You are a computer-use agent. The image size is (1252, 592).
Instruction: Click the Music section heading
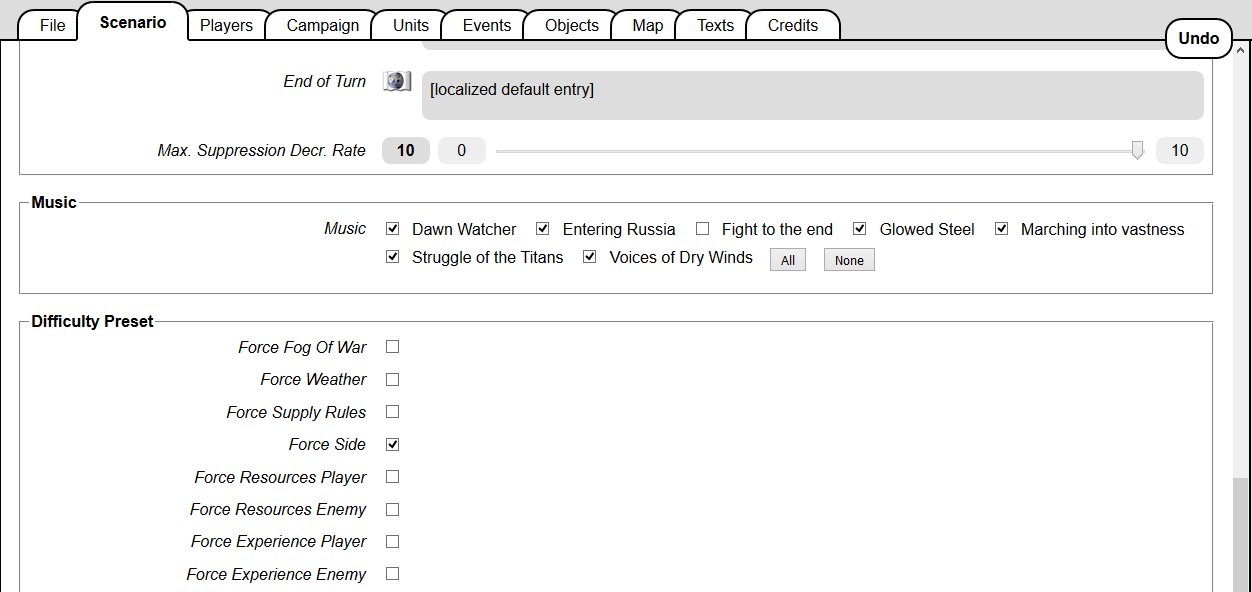click(54, 203)
